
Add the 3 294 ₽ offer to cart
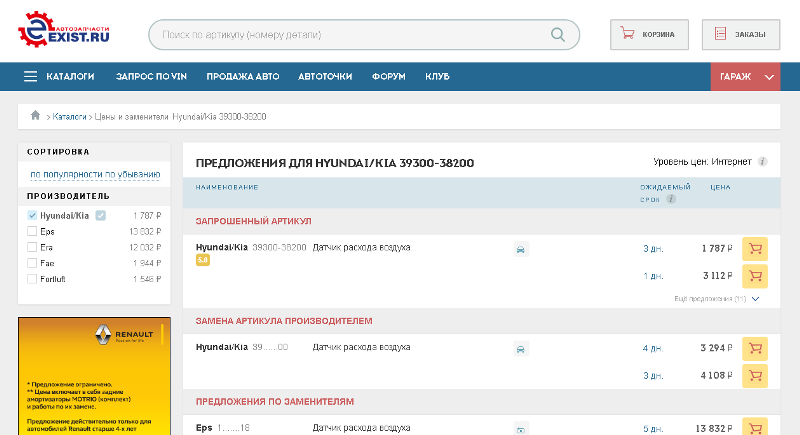pyautogui.click(x=755, y=348)
